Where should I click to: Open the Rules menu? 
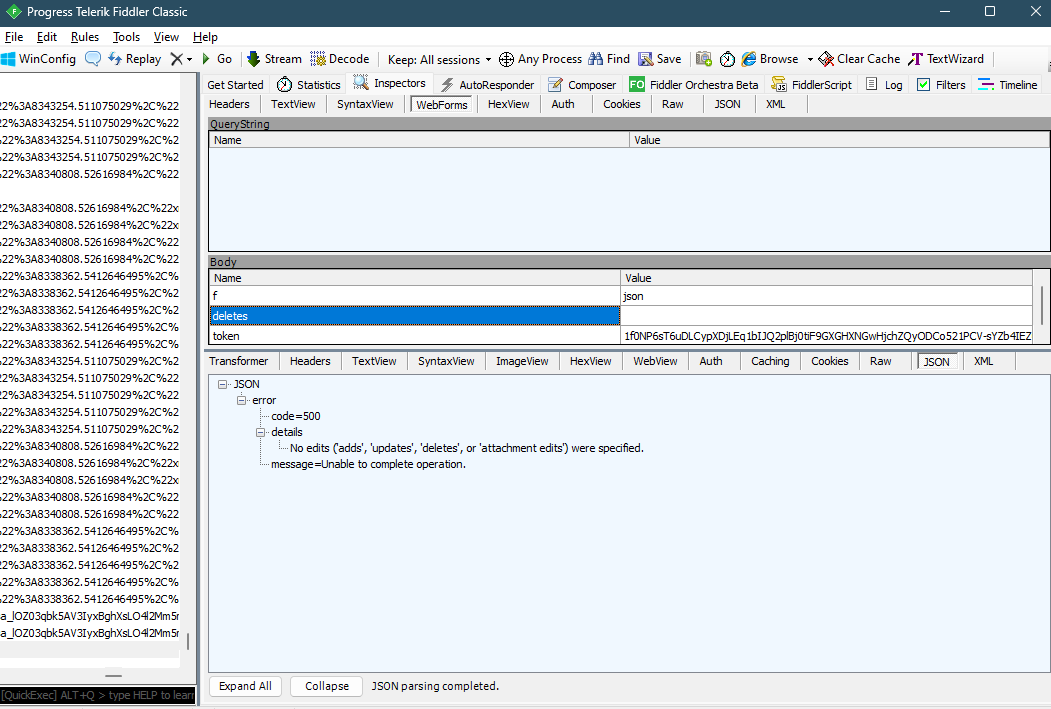84,36
